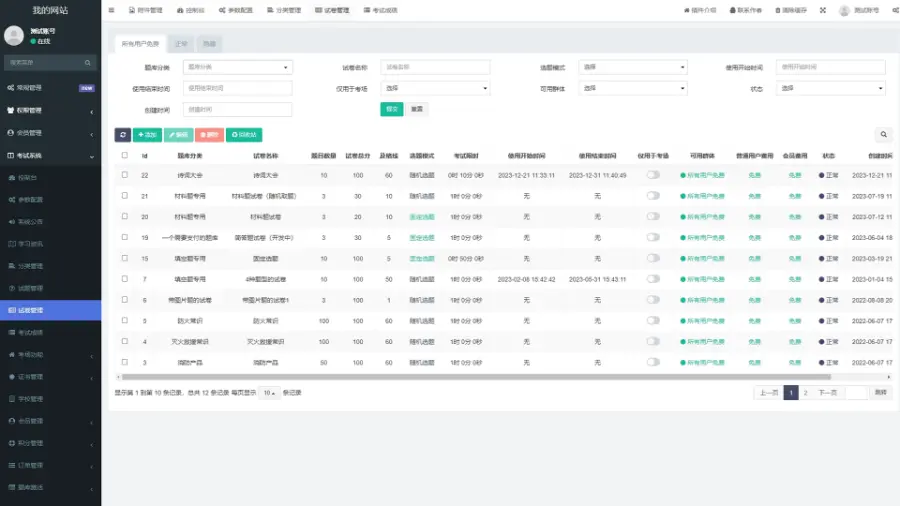Click the green 添加 plus button
The width and height of the screenshot is (900, 506).
(x=146, y=134)
